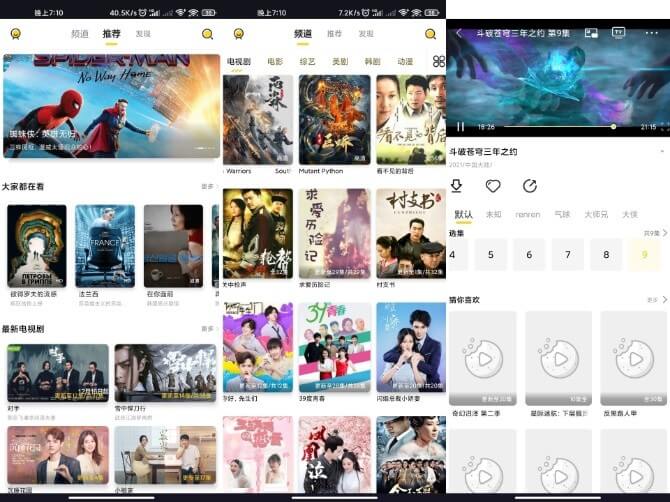Open the grid category icon beside 动漫

[438, 61]
